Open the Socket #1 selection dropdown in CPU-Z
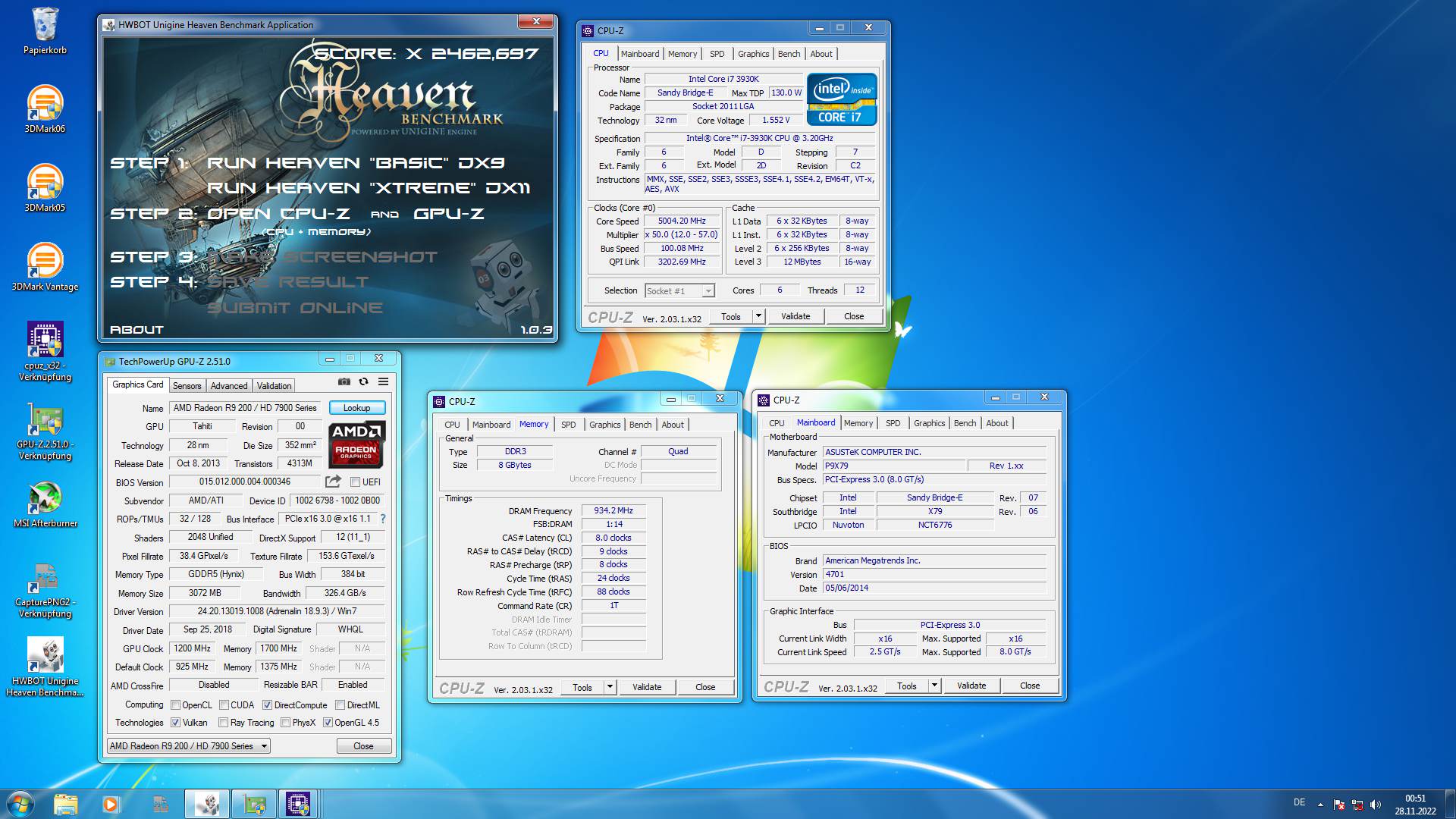Screen dimensions: 1456x819 click(x=679, y=290)
